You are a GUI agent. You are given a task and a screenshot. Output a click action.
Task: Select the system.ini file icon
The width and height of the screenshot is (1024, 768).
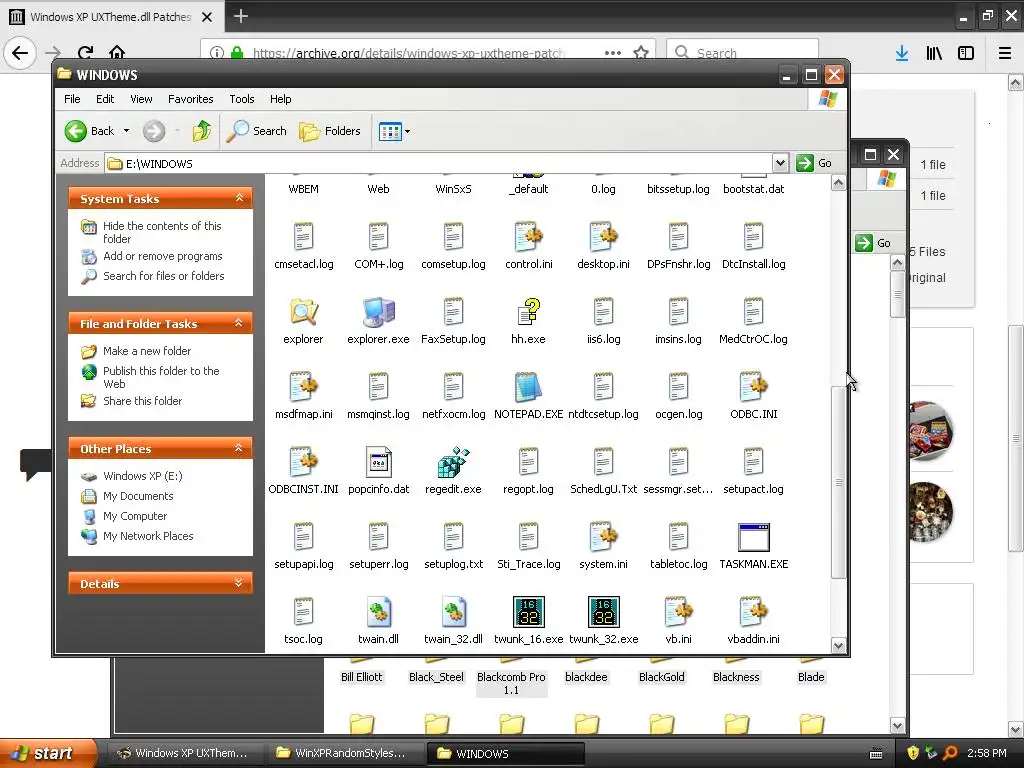tap(603, 537)
